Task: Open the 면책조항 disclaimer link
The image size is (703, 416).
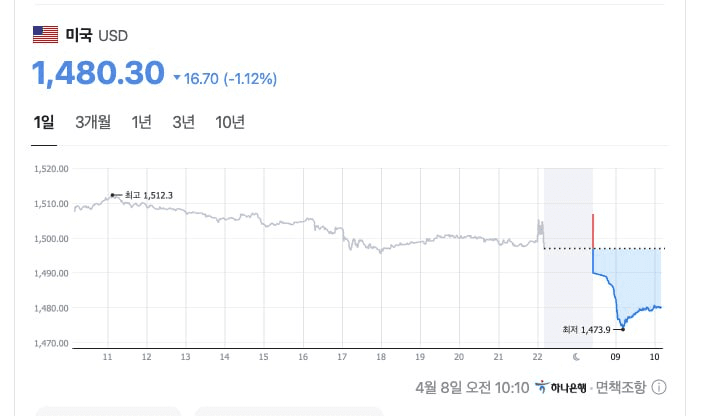Action: coord(622,388)
